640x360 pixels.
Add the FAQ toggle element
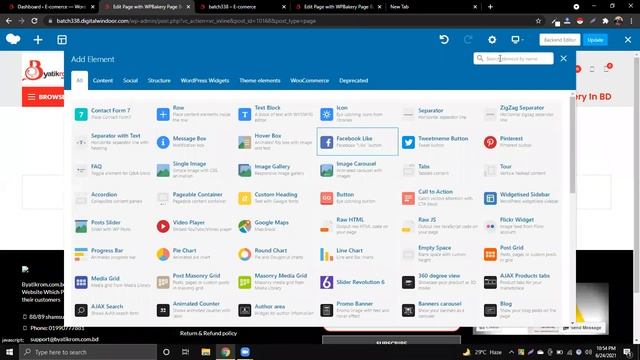pos(112,170)
